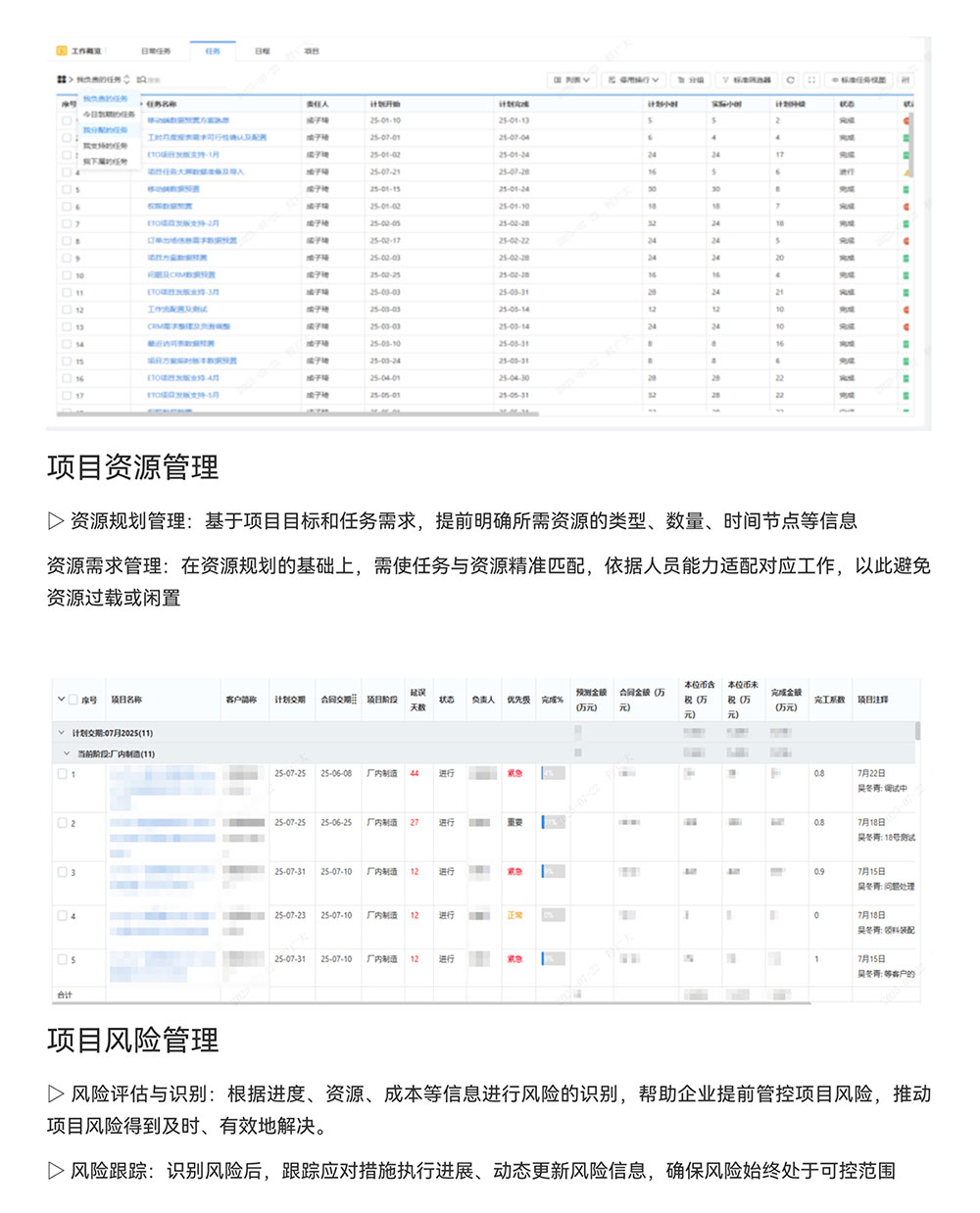Open the 列表 dropdown
The height and width of the screenshot is (1213, 980).
[571, 79]
